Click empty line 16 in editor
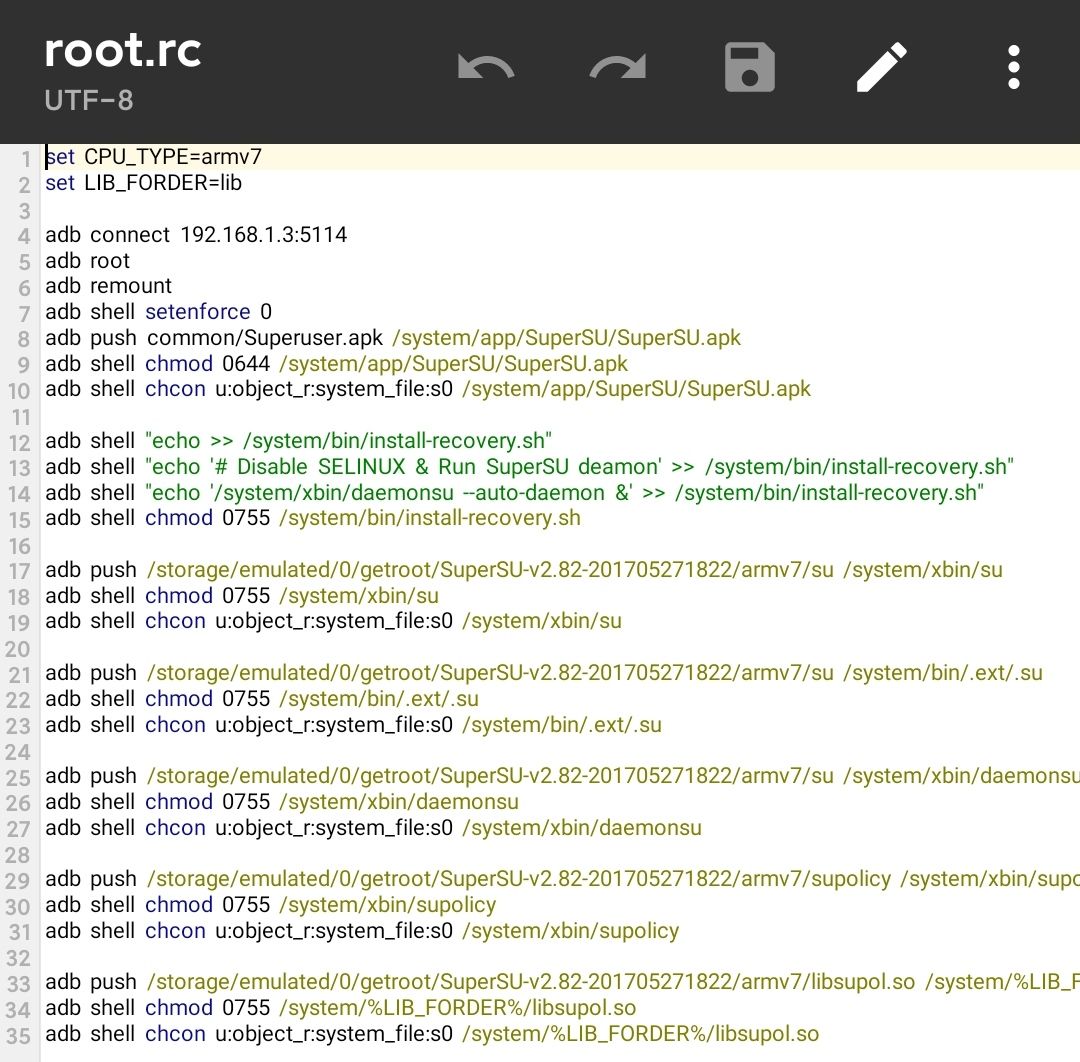This screenshot has height=1062, width=1080. click(559, 545)
